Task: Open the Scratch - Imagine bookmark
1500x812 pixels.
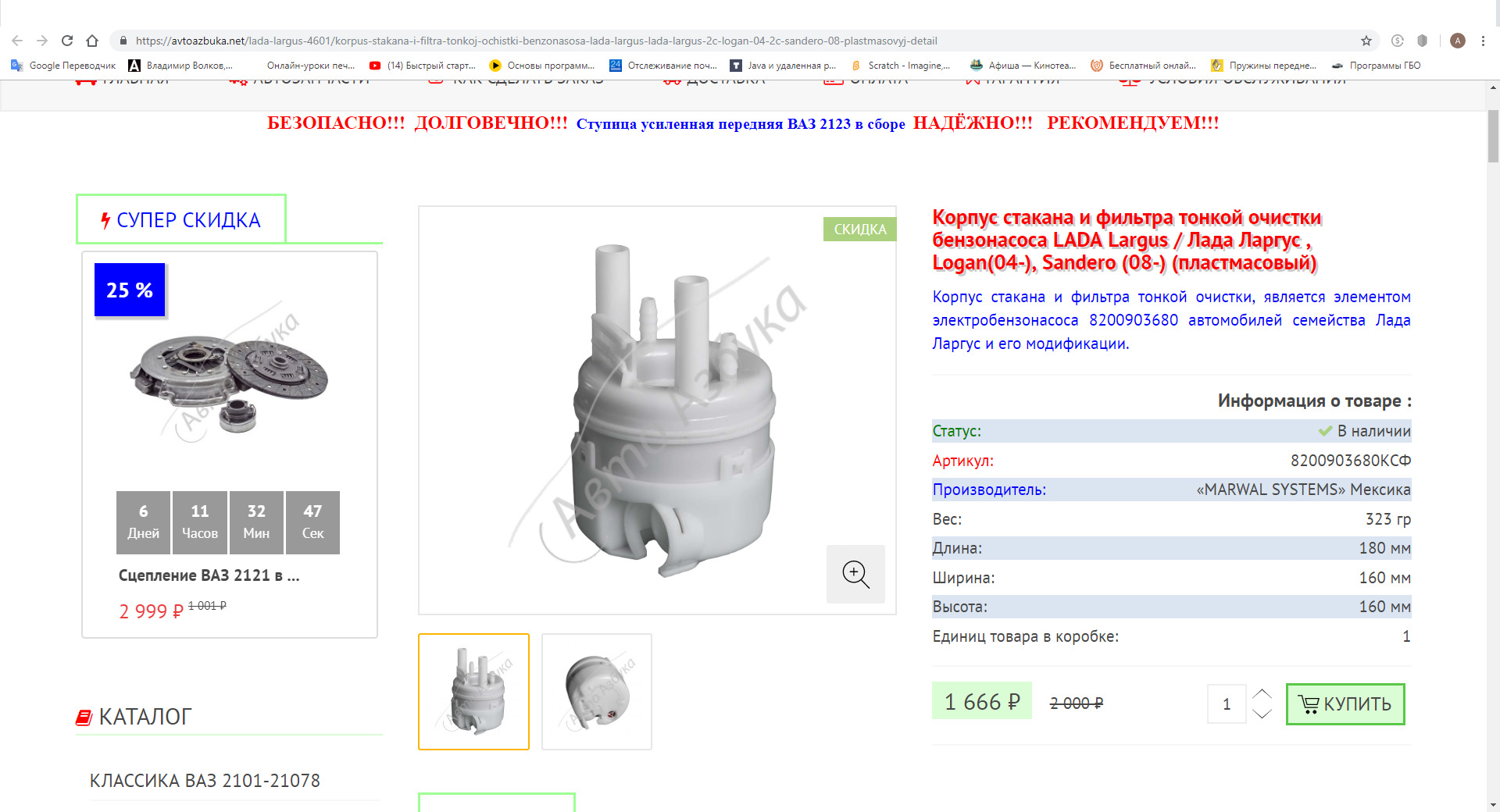Action: tap(901, 66)
